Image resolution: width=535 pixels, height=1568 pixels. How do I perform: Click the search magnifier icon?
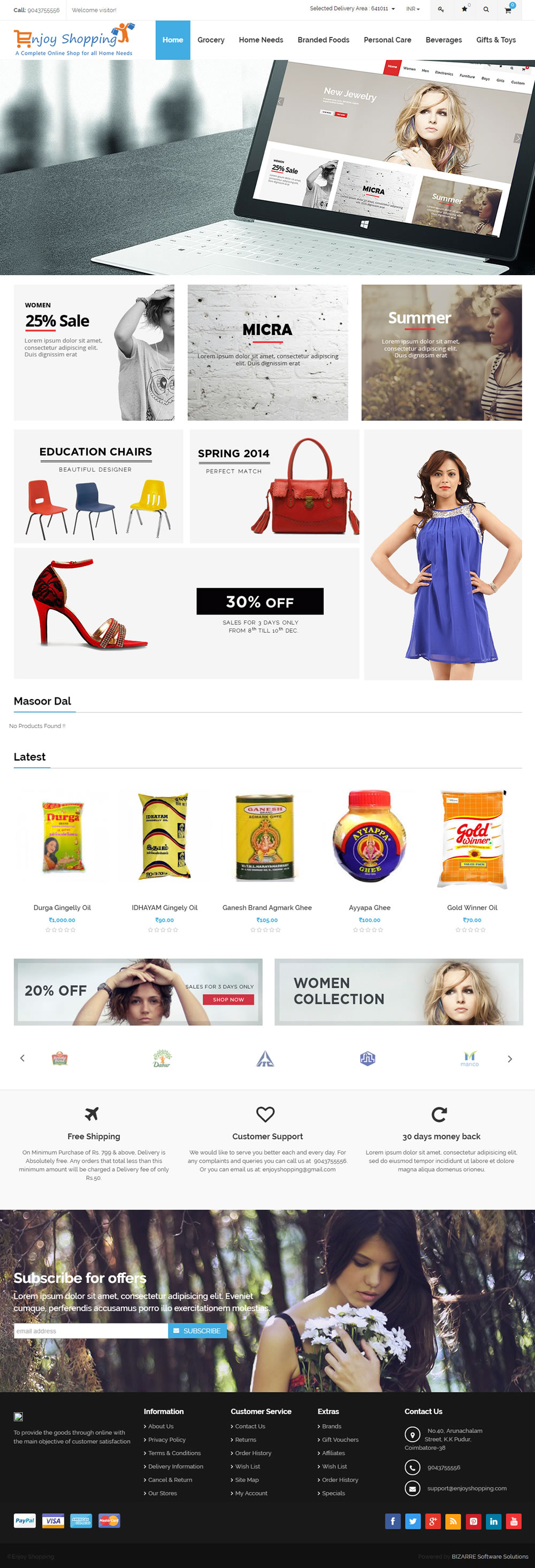click(x=486, y=10)
